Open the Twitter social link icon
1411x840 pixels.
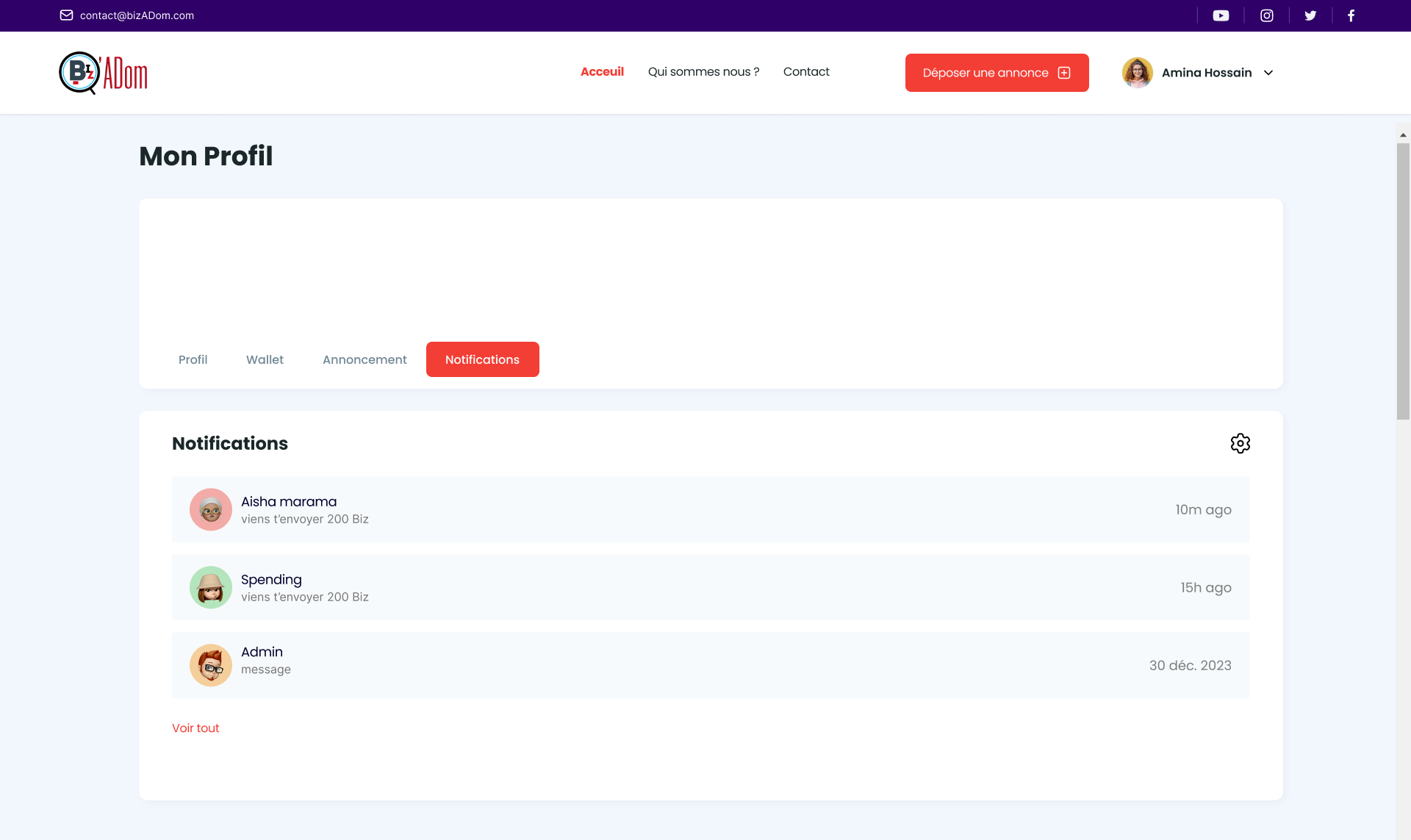1310,15
